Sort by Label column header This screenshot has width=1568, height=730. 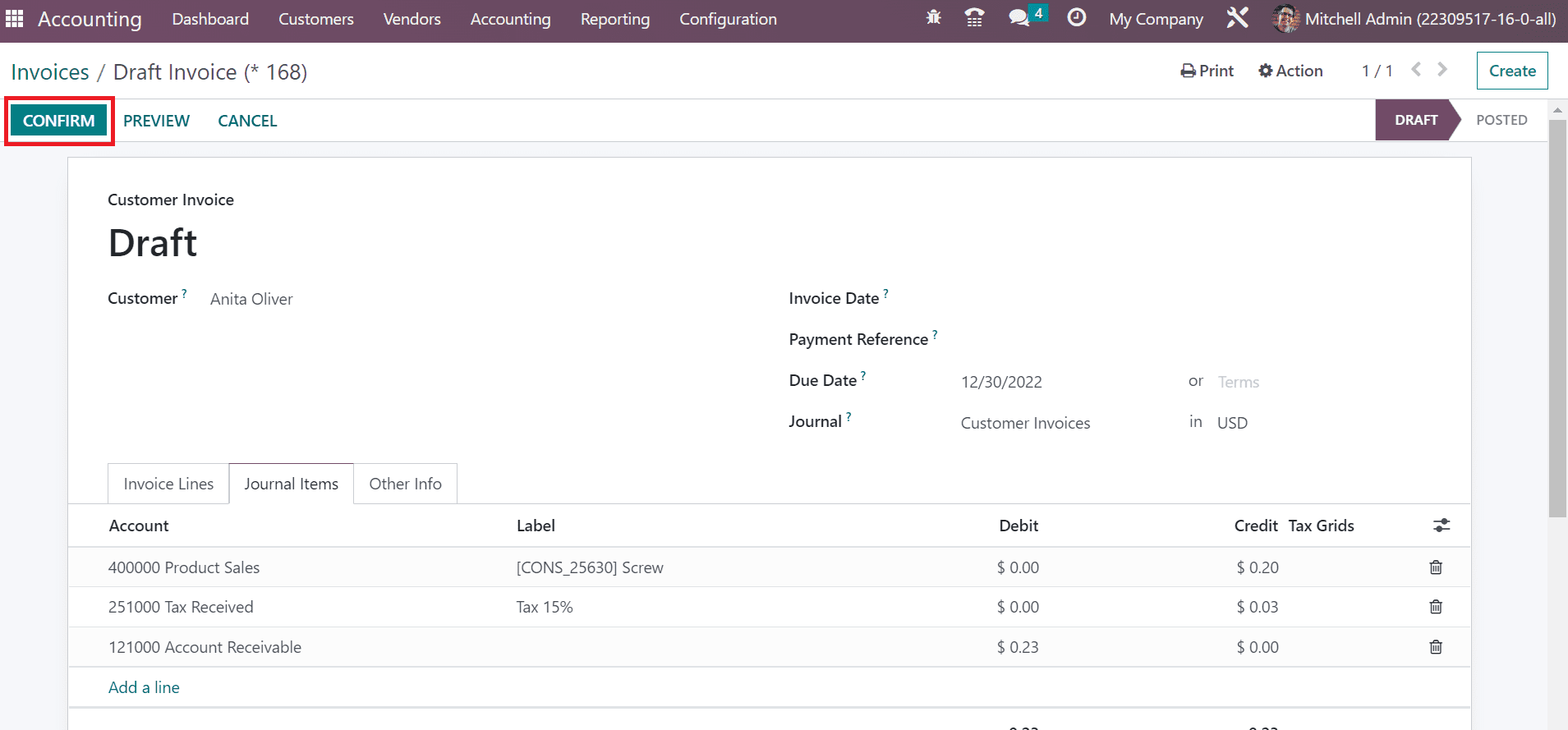(x=536, y=526)
